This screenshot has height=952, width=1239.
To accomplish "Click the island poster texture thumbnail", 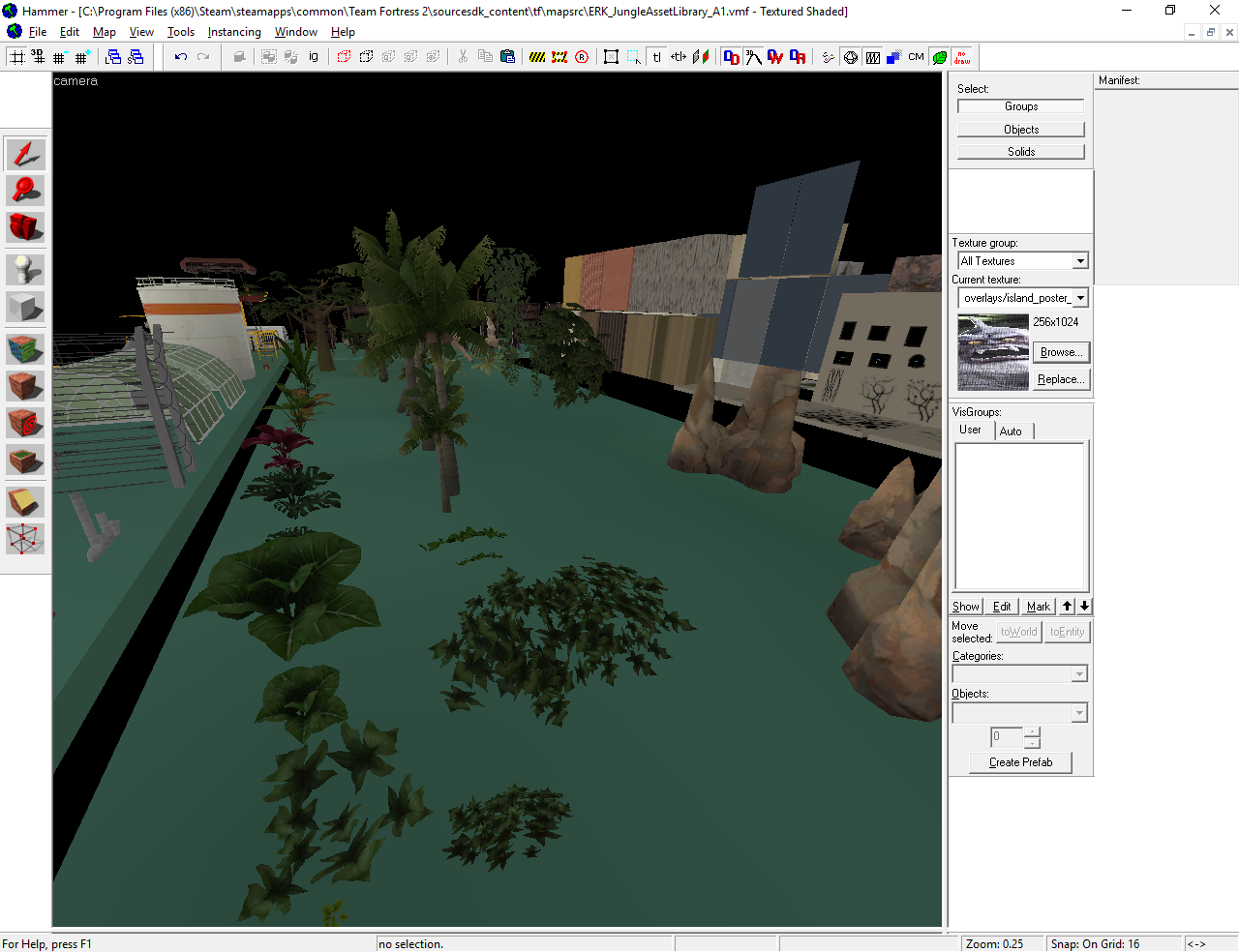I will (x=993, y=352).
